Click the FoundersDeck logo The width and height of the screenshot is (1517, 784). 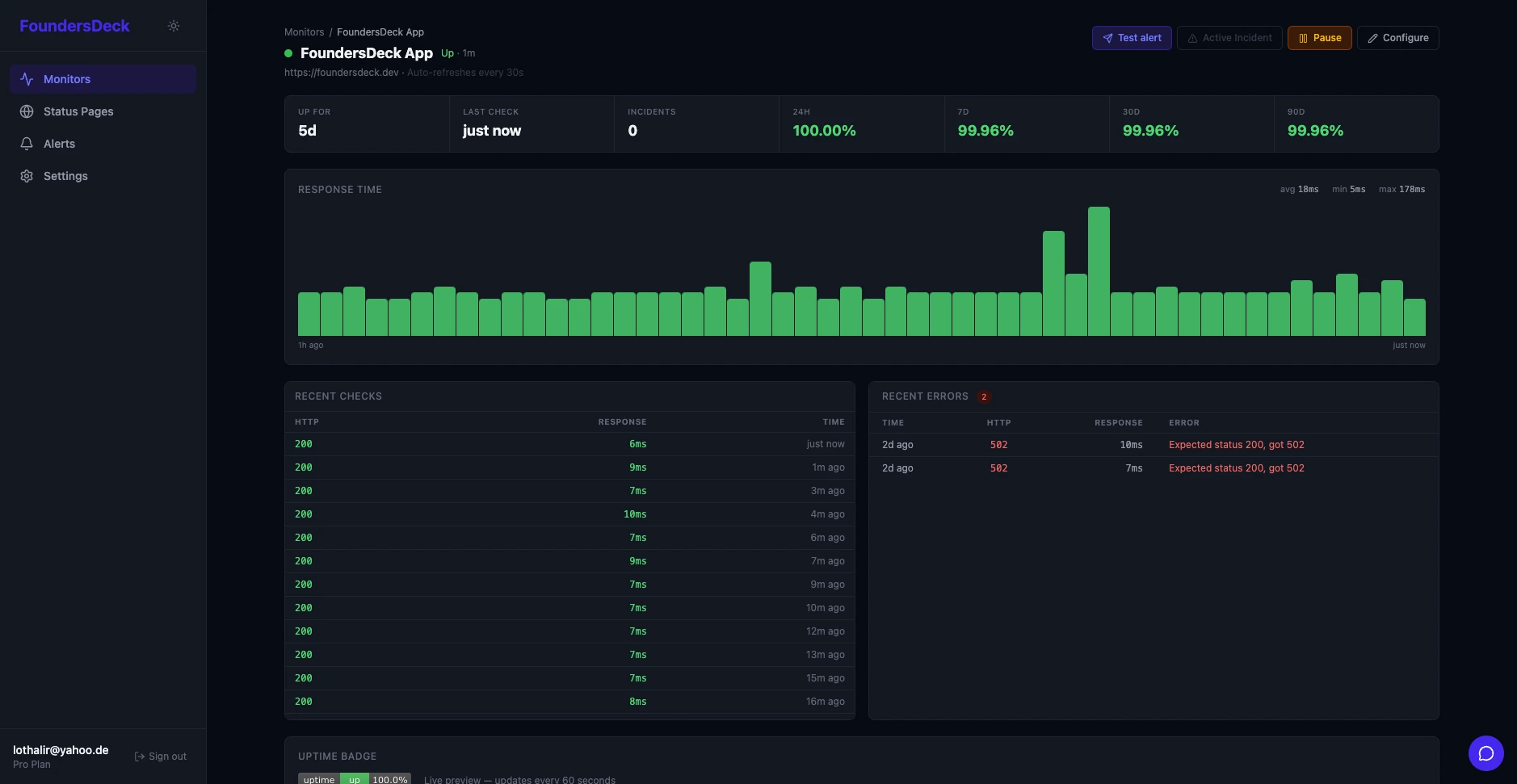74,25
